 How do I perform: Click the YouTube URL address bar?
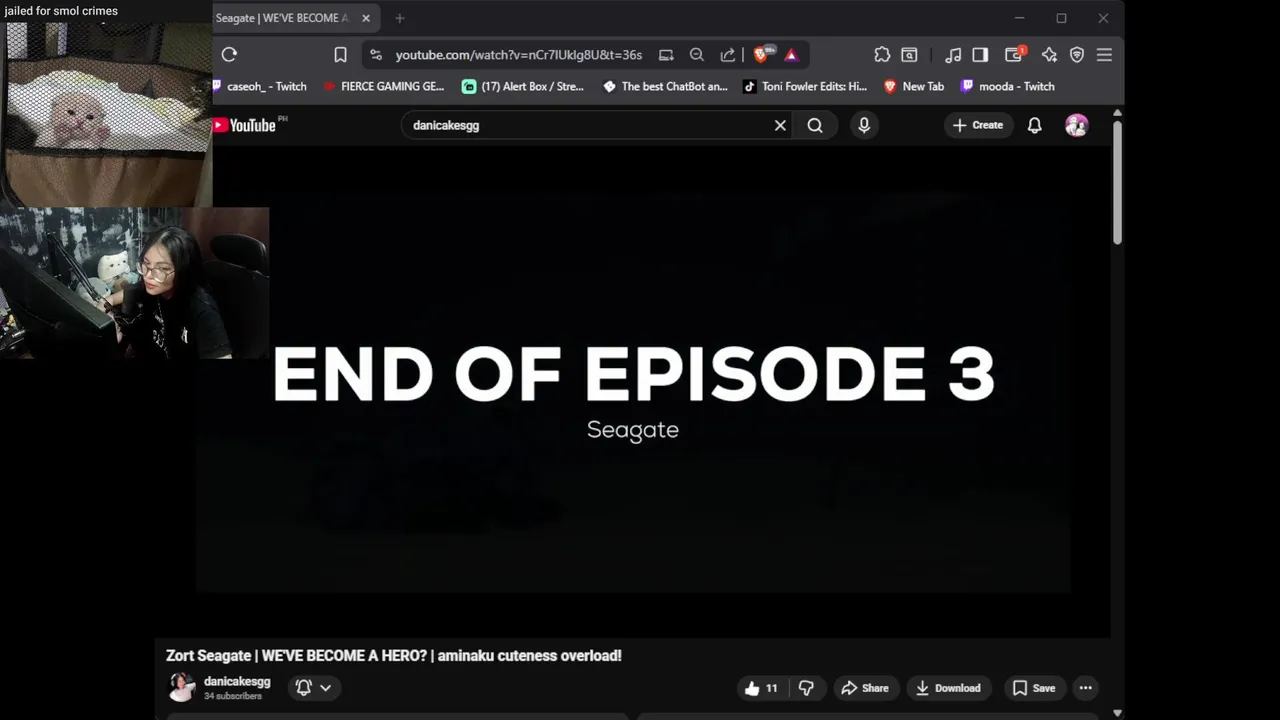point(518,55)
